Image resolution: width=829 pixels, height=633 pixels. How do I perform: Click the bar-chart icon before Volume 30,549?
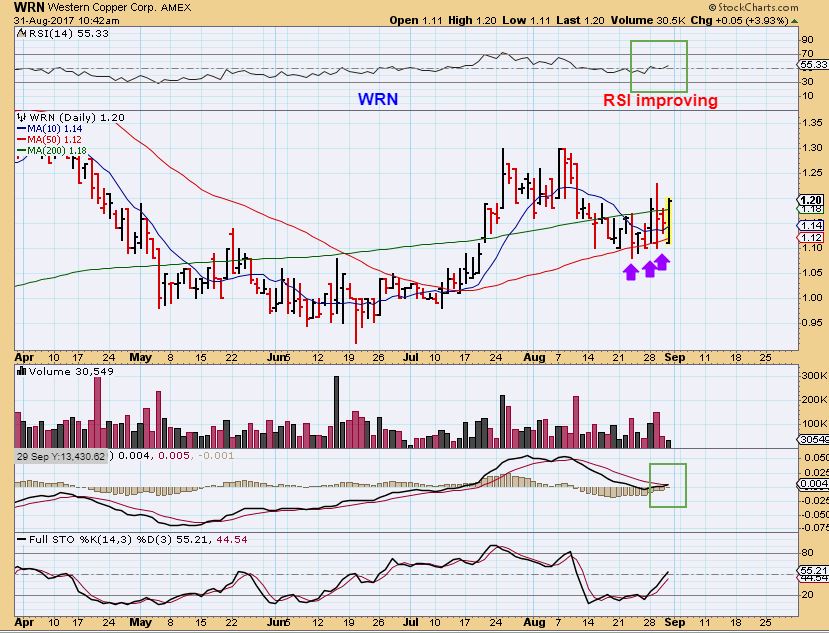point(22,371)
